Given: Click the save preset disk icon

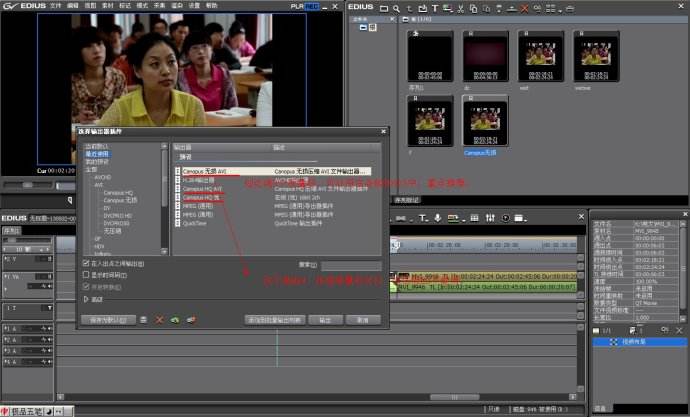Looking at the screenshot, I should tap(144, 319).
